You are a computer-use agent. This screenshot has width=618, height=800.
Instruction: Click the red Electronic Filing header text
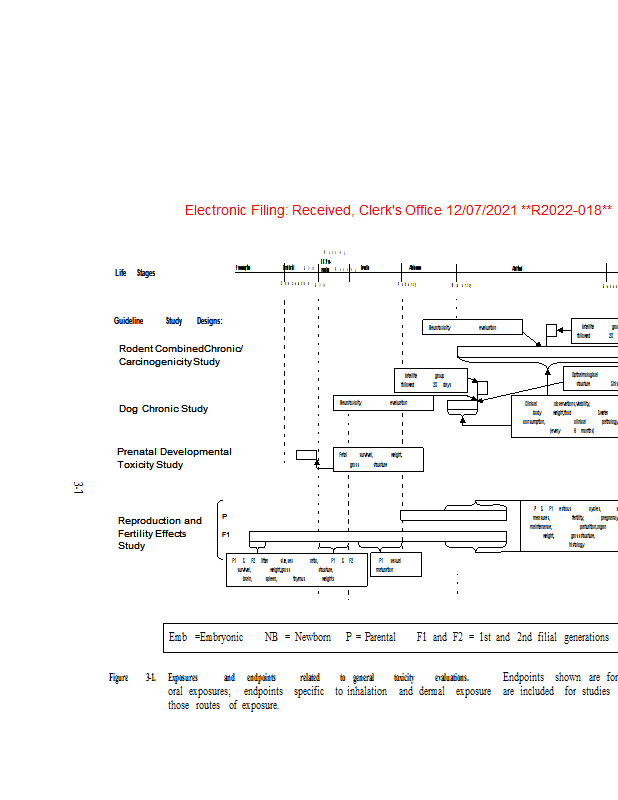(398, 211)
